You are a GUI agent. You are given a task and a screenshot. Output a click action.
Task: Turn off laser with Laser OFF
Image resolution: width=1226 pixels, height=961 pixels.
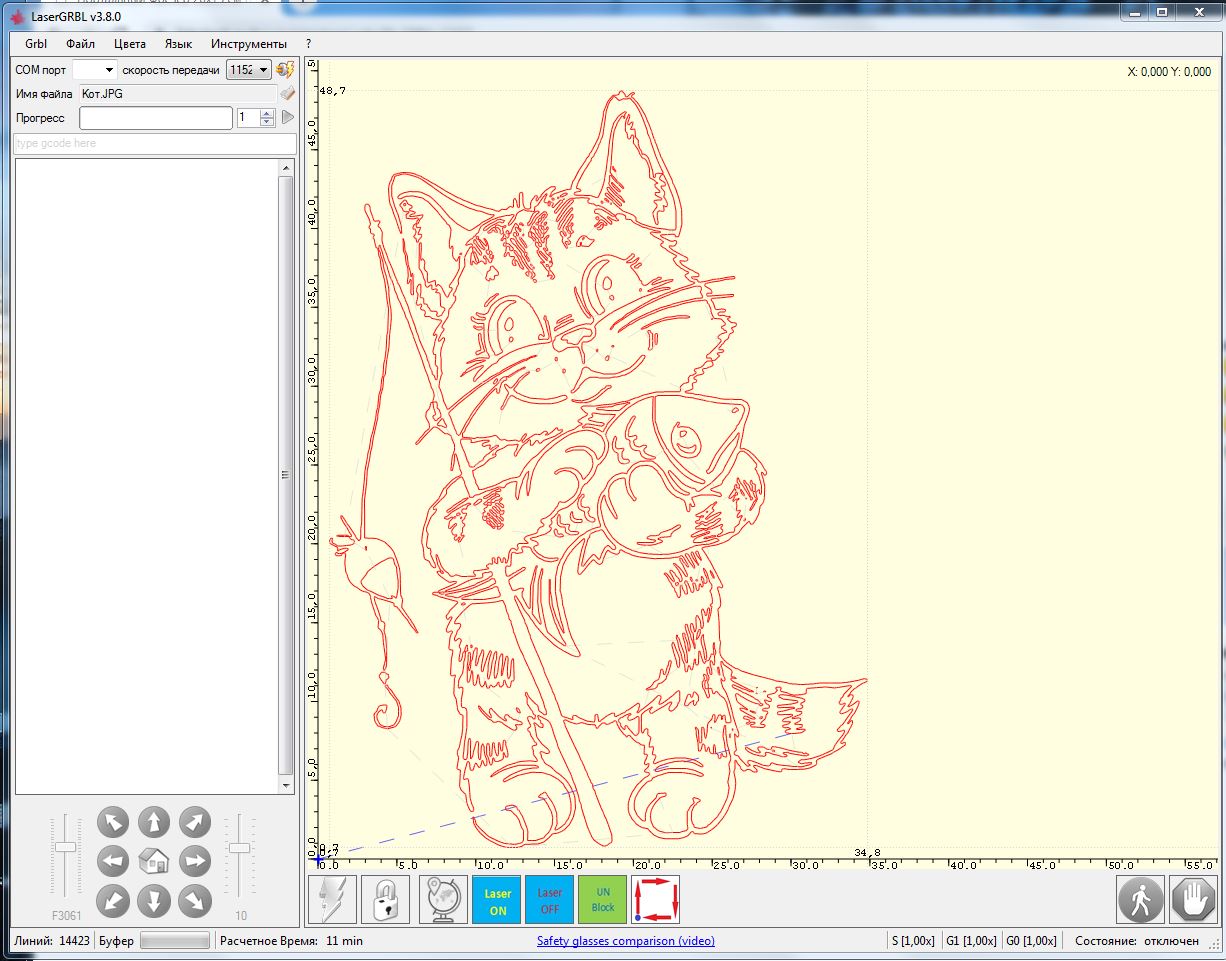[549, 900]
